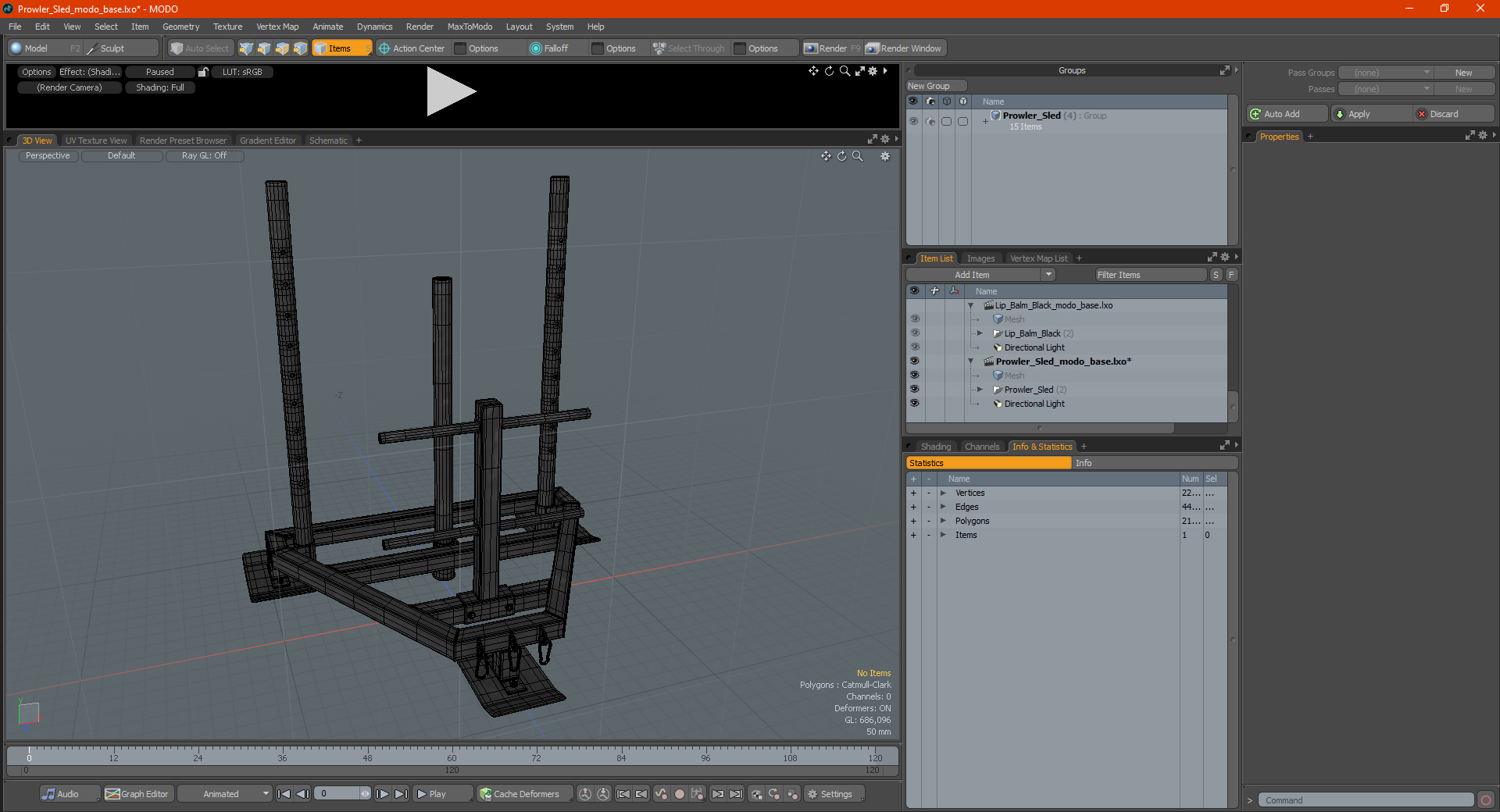Collapse Lip_Balm_Black_modo_base.lxo scene tree
Viewport: 1500px width, 812px height.
tap(971, 305)
